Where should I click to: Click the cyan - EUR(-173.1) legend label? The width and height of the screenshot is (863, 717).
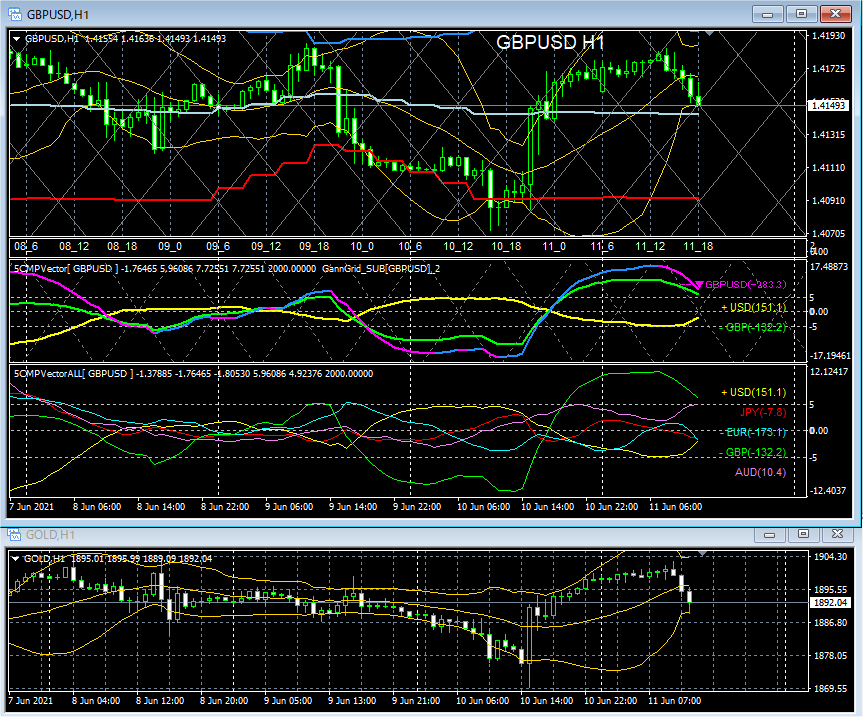point(753,432)
